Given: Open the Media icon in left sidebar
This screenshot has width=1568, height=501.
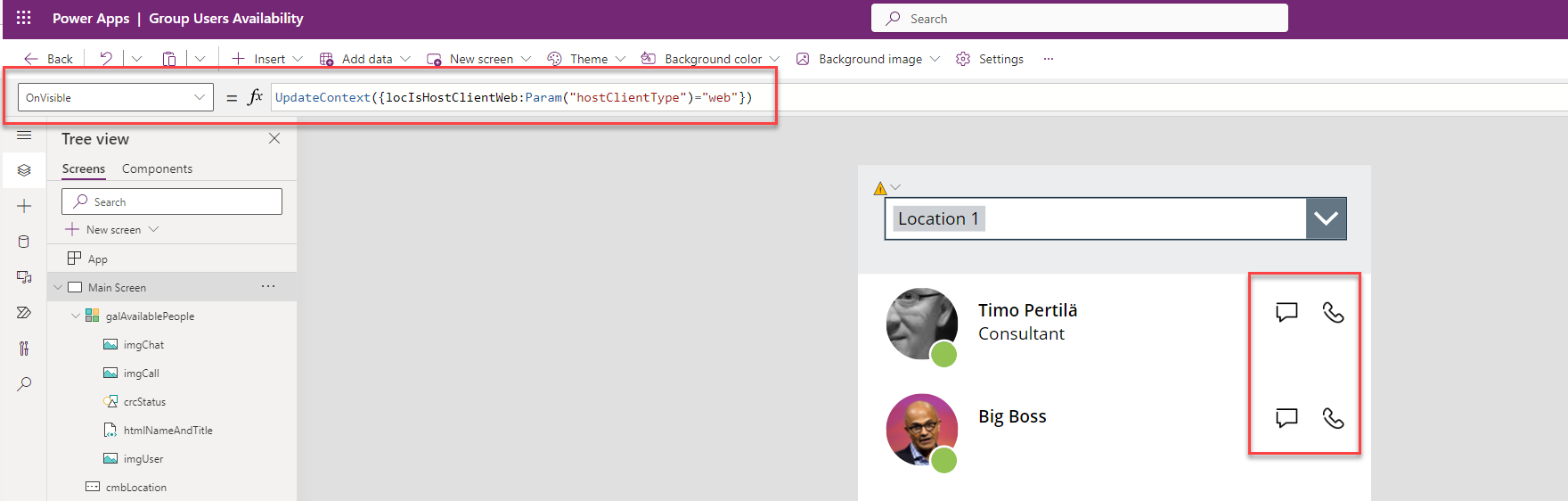Looking at the screenshot, I should point(24,277).
